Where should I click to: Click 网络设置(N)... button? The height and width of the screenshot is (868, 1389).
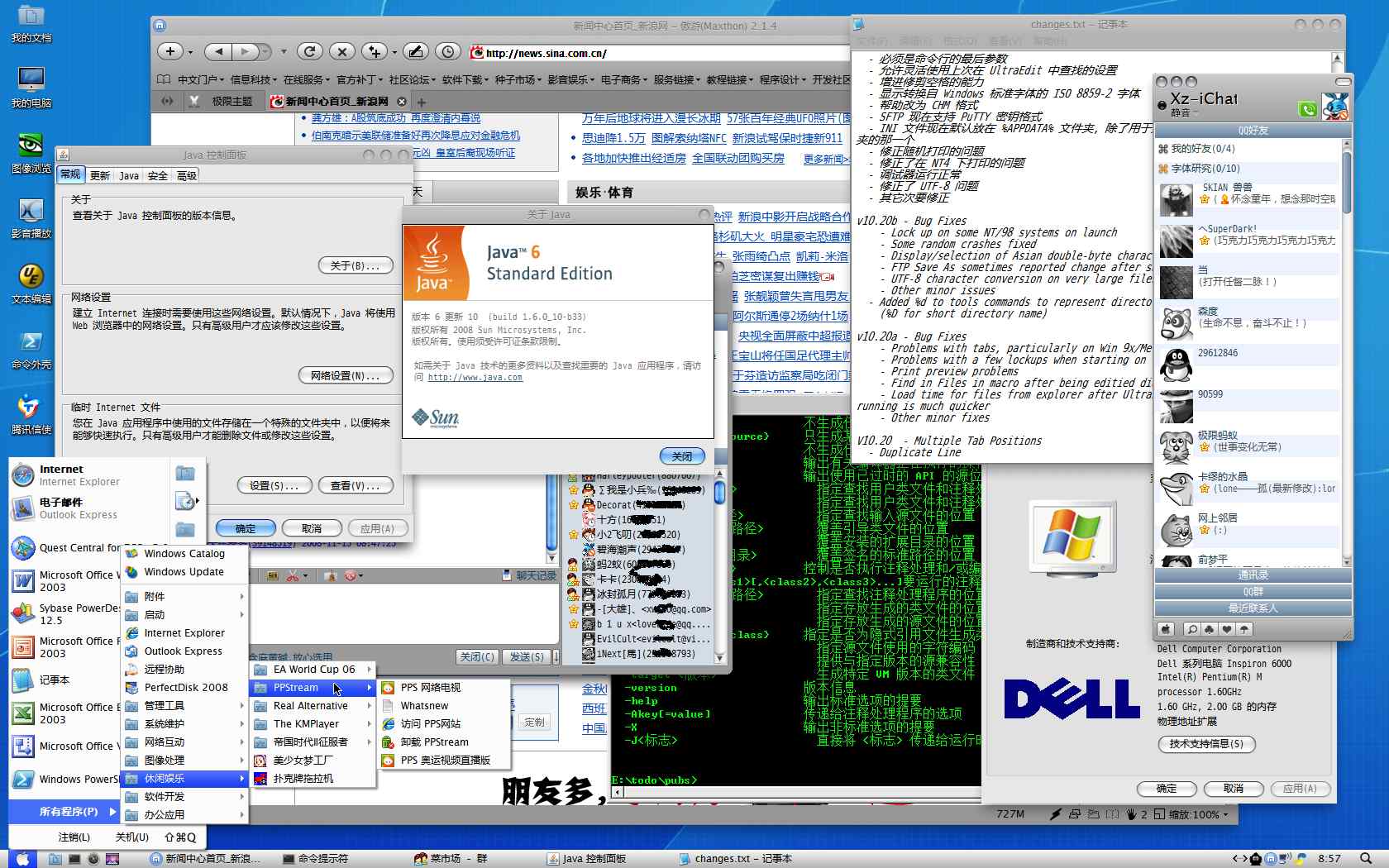click(x=346, y=375)
